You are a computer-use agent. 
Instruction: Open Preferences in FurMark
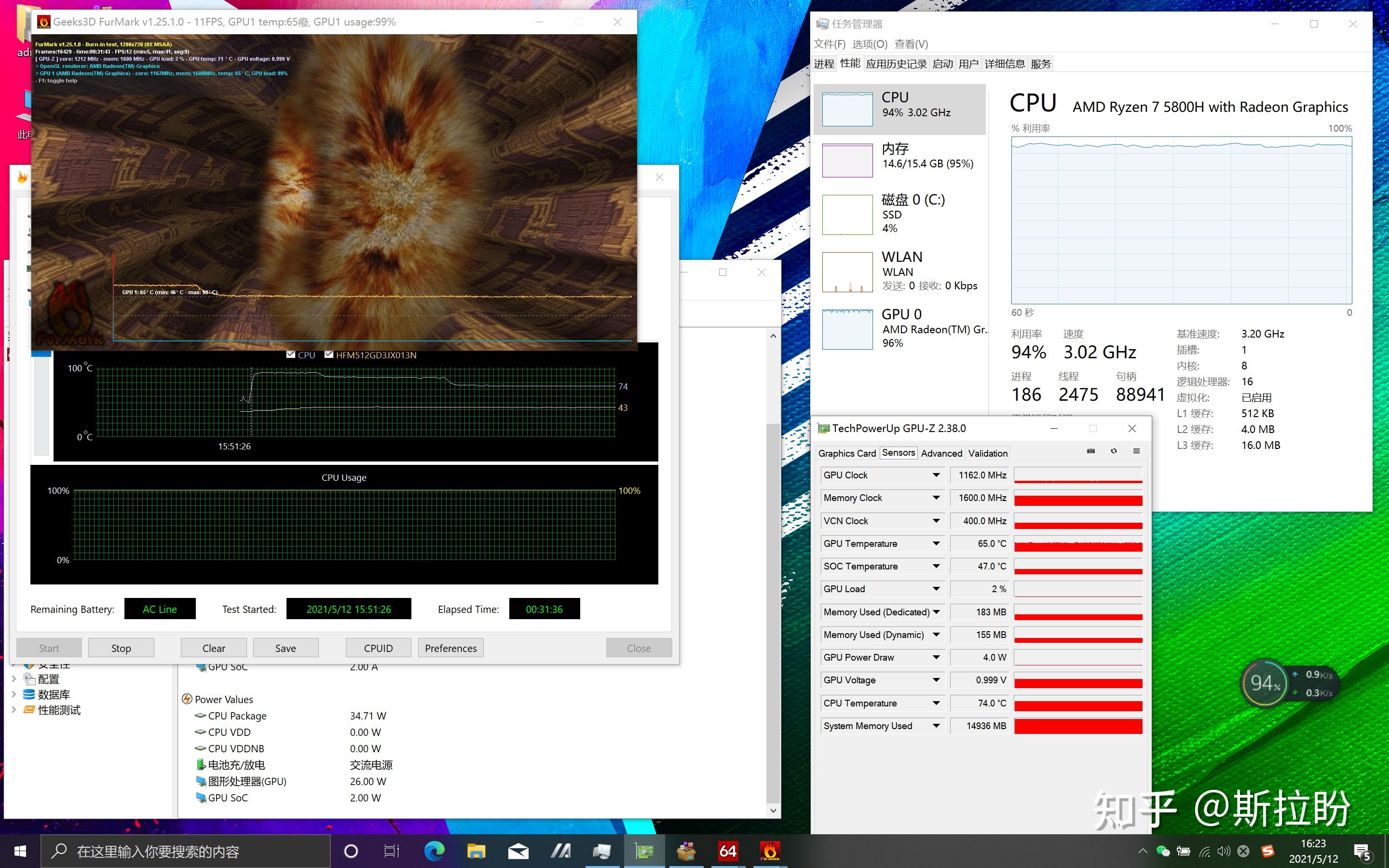[x=450, y=648]
